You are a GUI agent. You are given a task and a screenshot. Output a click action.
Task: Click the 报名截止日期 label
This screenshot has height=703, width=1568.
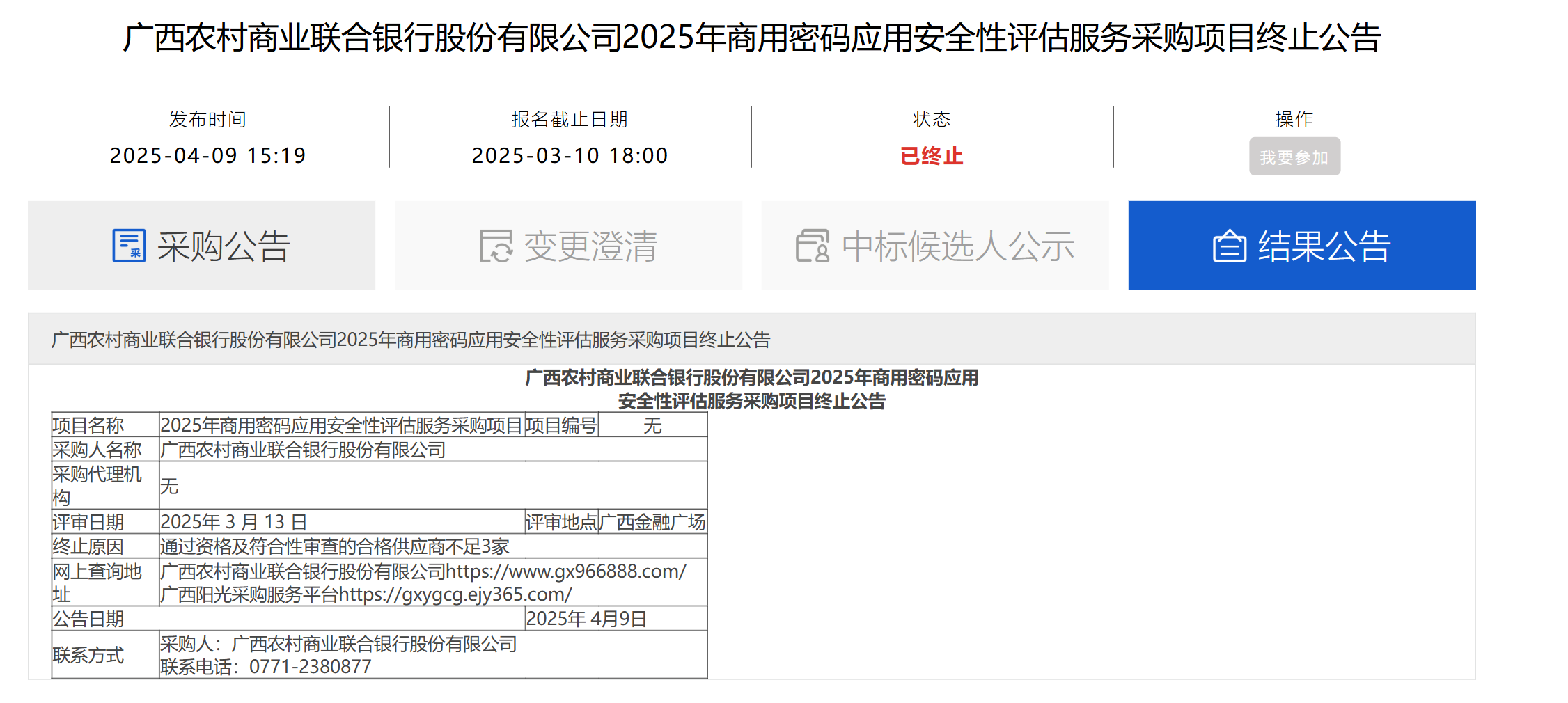[x=570, y=119]
